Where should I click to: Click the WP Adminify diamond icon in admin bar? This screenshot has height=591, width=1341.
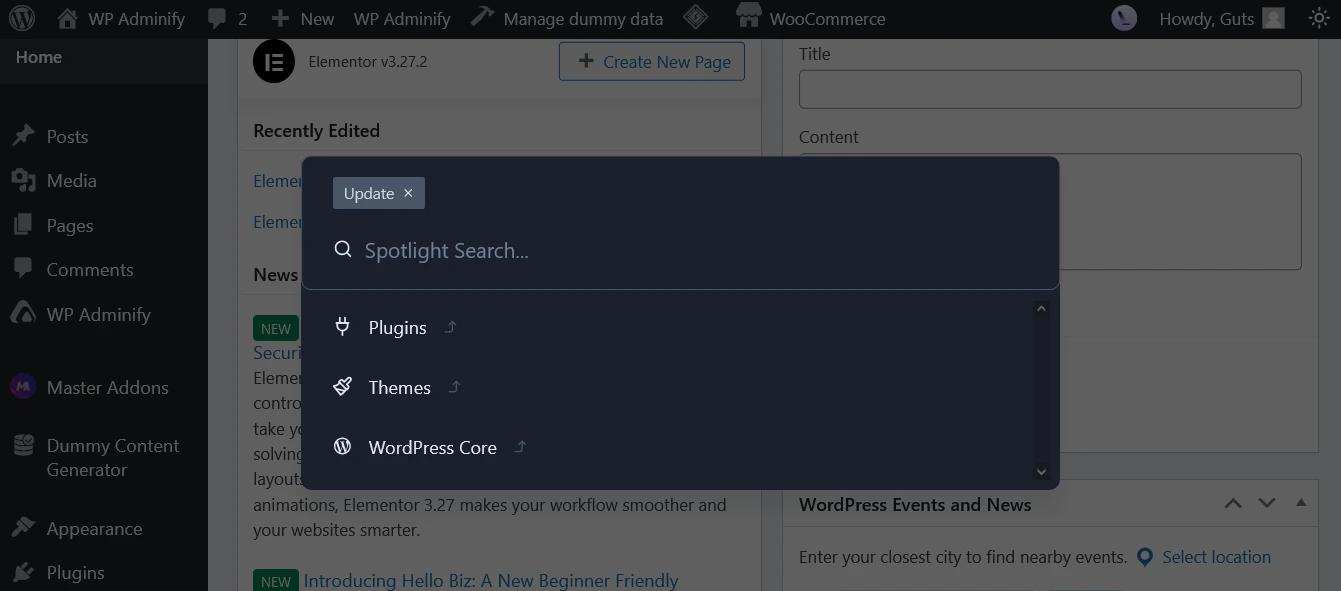point(696,16)
